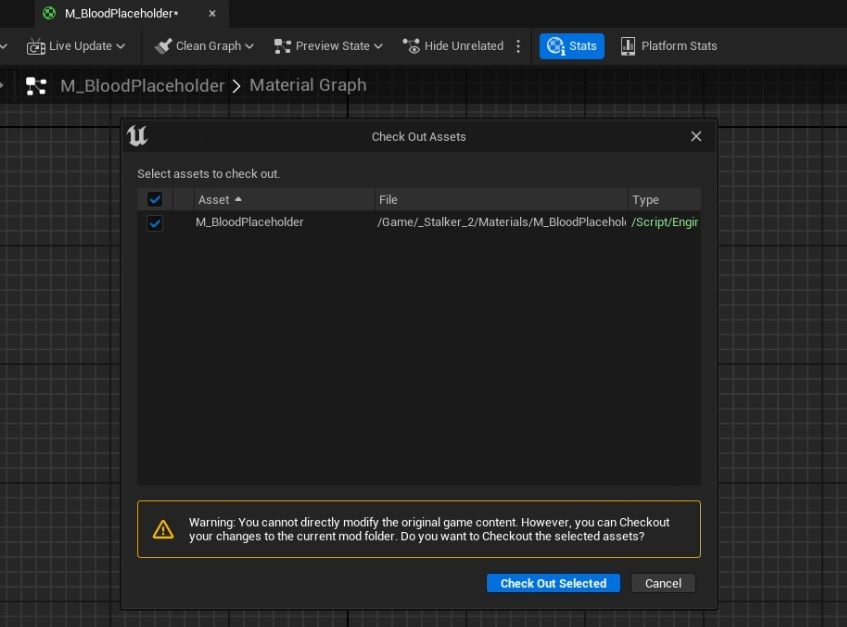Toggle the select-all assets checkbox
The image size is (847, 627).
155,199
